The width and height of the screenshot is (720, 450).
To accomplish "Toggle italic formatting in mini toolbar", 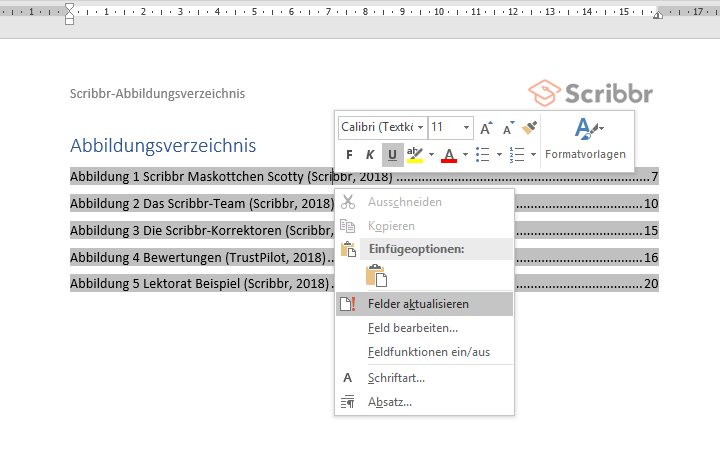I will point(370,155).
